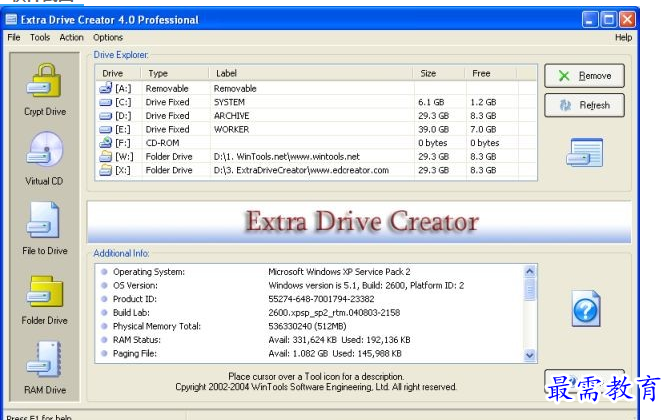Sort drives by the Free column header
The width and height of the screenshot is (669, 420).
pyautogui.click(x=491, y=73)
